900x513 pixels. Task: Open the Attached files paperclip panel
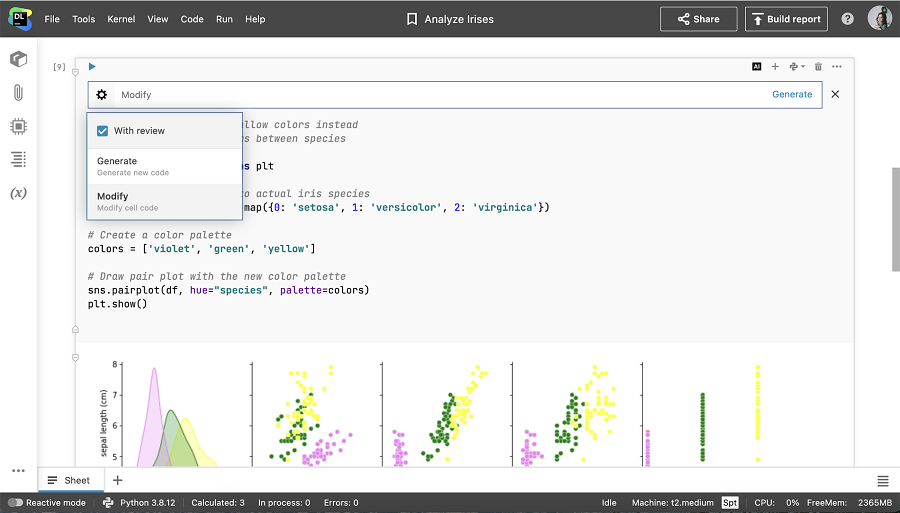(18, 93)
